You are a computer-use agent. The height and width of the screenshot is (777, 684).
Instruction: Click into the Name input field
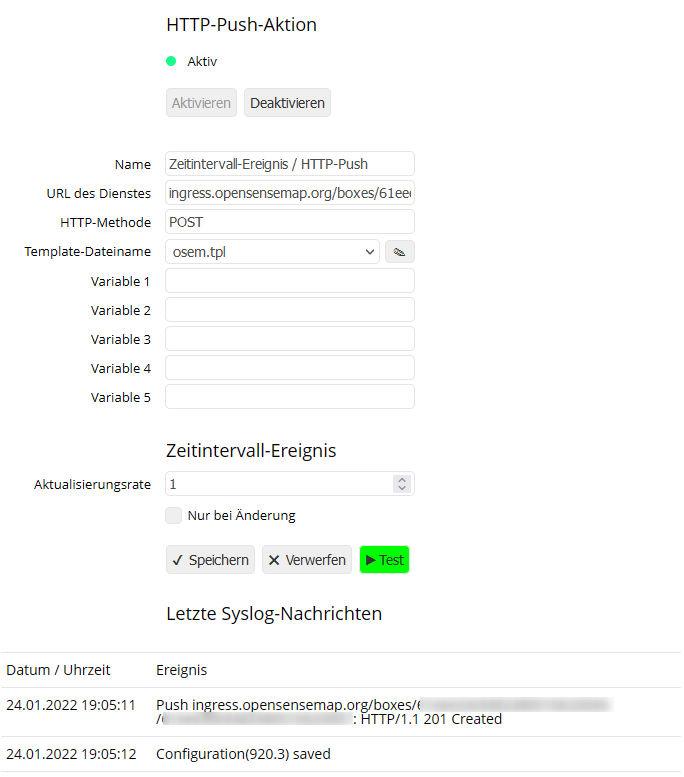[x=289, y=164]
